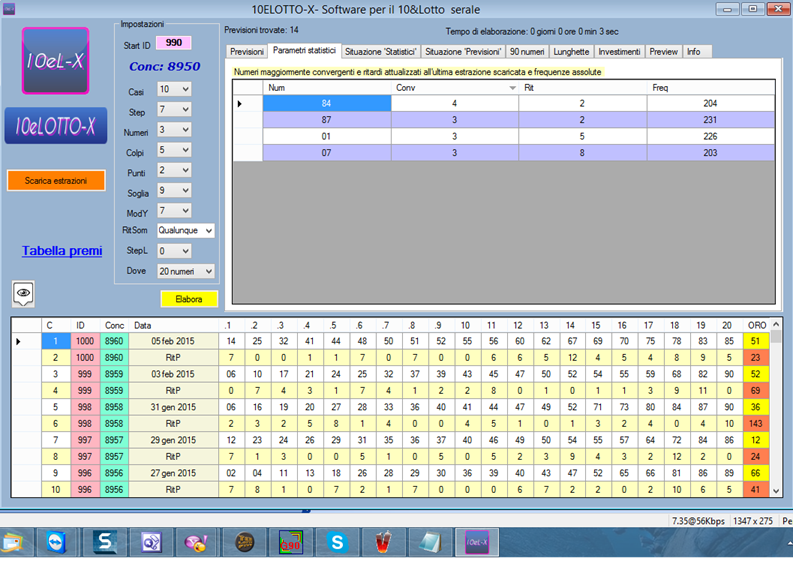The image size is (793, 576).
Task: Open the Dove 20 numeri dropdown
Action: coord(186,271)
